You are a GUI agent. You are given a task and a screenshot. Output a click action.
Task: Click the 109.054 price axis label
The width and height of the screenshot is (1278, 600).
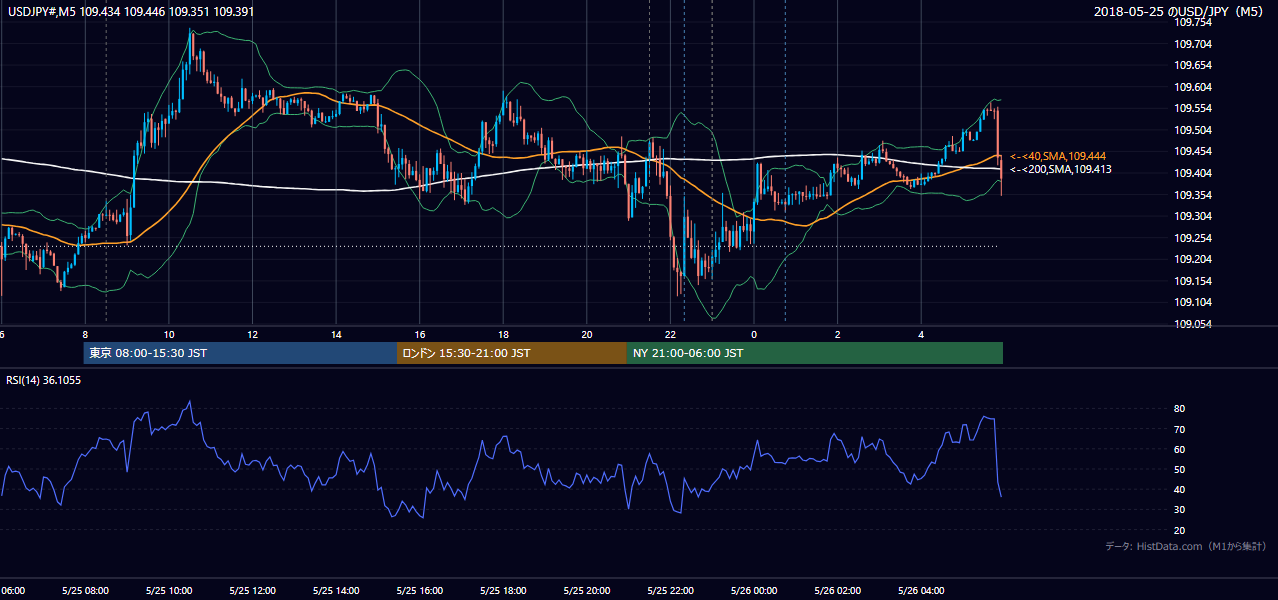coord(1193,324)
